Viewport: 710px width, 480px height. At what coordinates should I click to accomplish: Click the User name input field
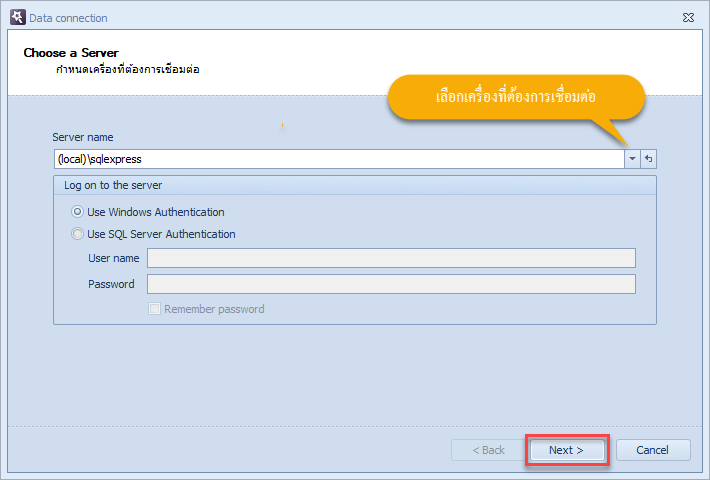[x=391, y=258]
